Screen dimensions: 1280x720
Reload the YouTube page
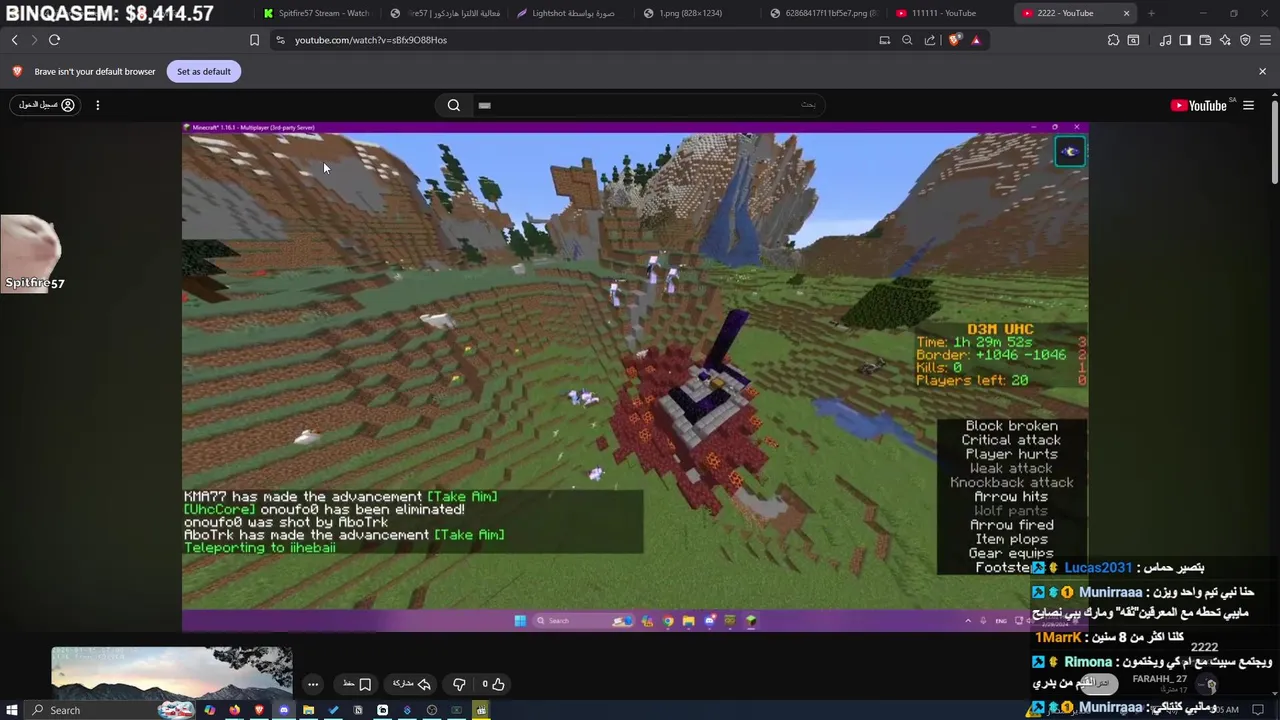[x=54, y=40]
